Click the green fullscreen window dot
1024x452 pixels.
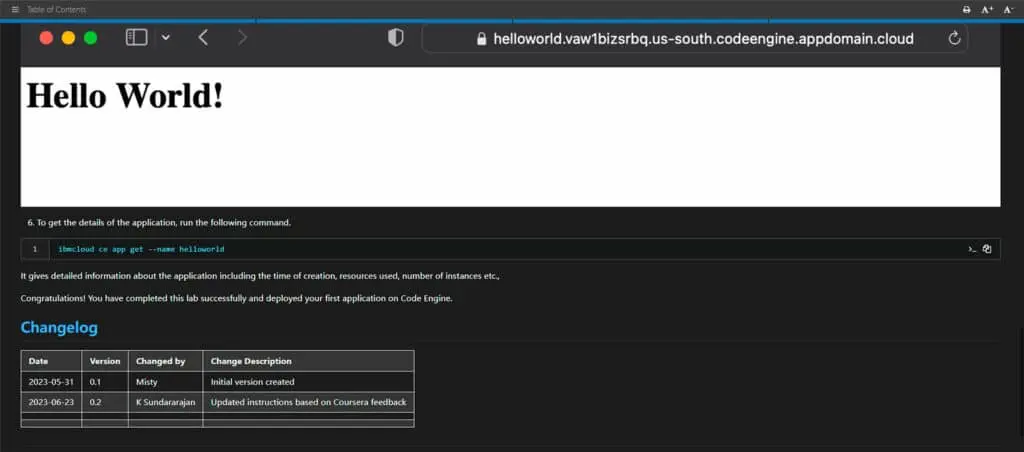pos(91,38)
